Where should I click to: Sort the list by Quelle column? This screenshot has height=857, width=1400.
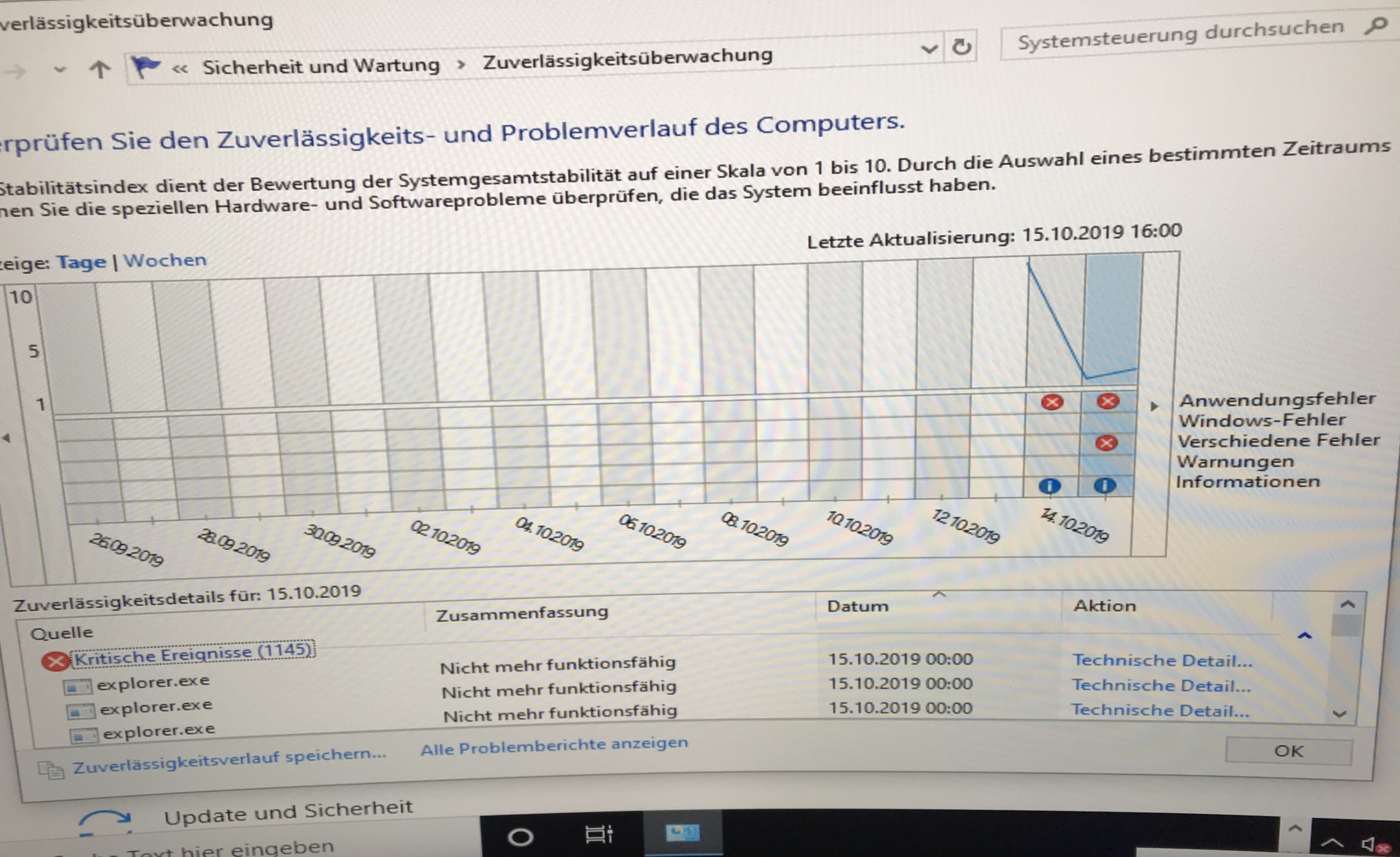point(61,633)
